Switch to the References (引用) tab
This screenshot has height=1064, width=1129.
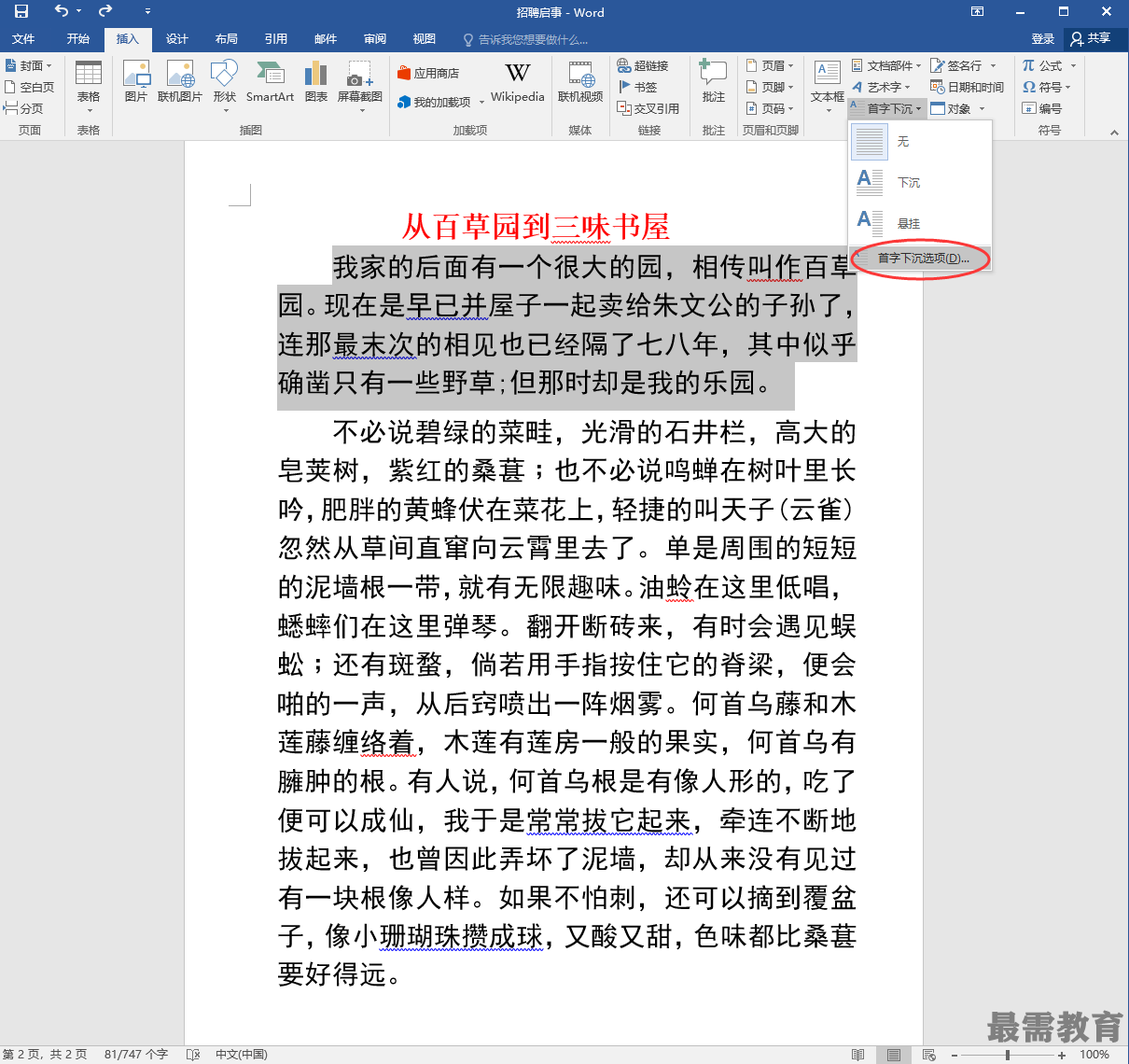(276, 38)
